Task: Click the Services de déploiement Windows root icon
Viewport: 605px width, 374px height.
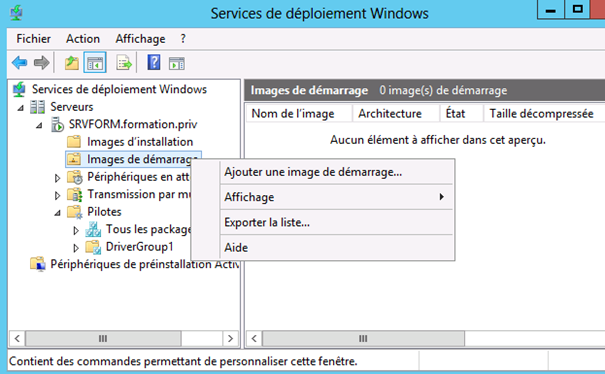Action: (x=19, y=90)
